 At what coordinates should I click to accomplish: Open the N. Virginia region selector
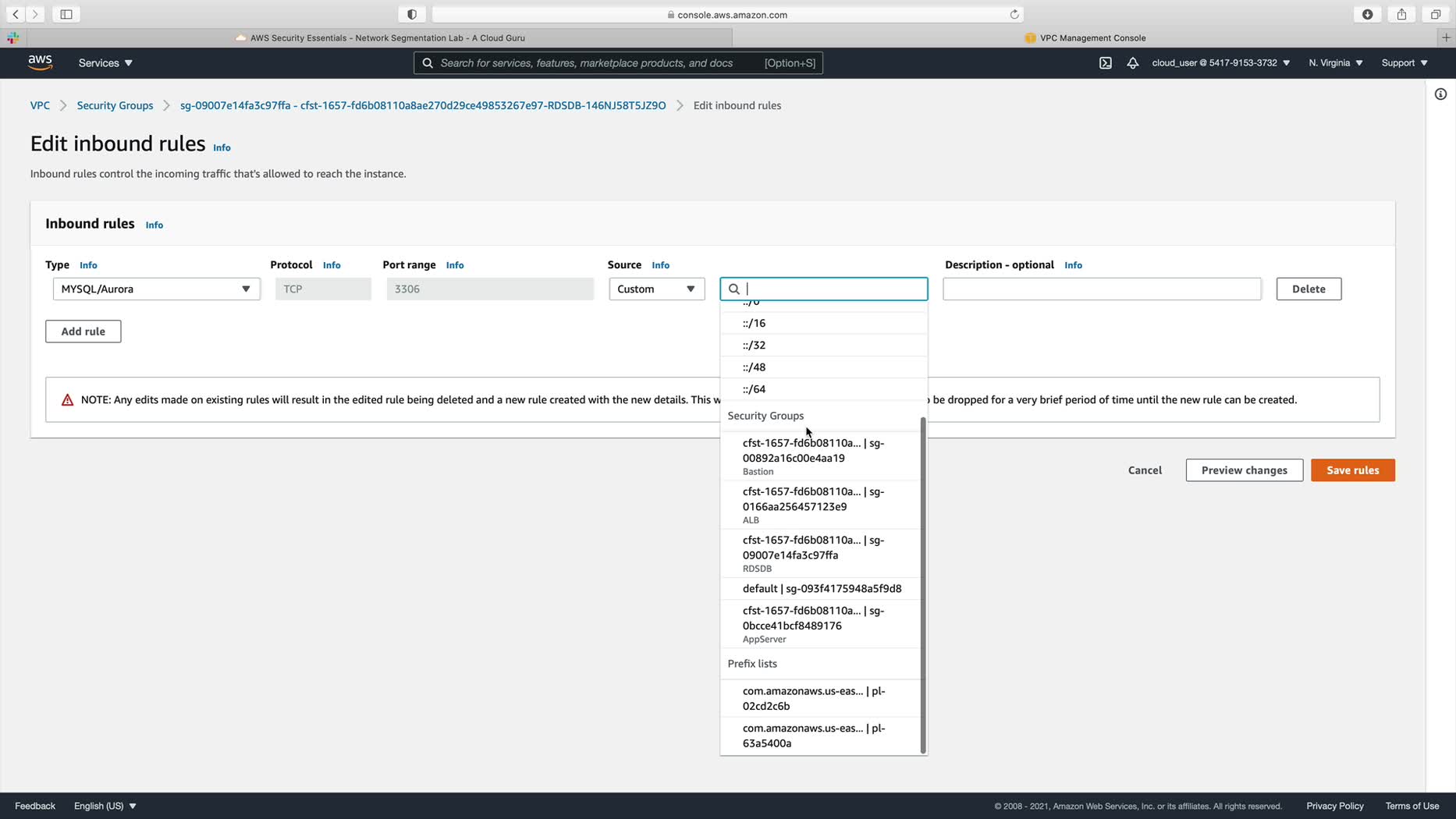tap(1336, 63)
